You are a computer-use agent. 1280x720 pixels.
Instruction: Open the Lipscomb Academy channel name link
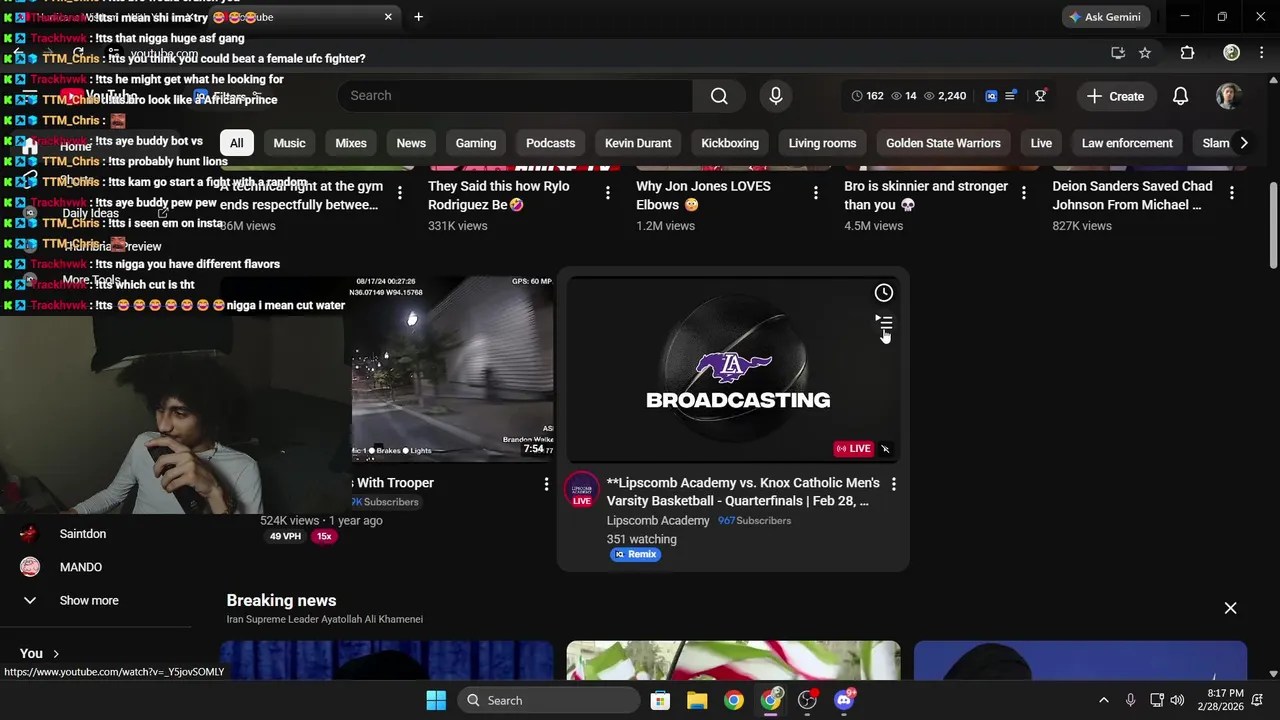tap(658, 520)
